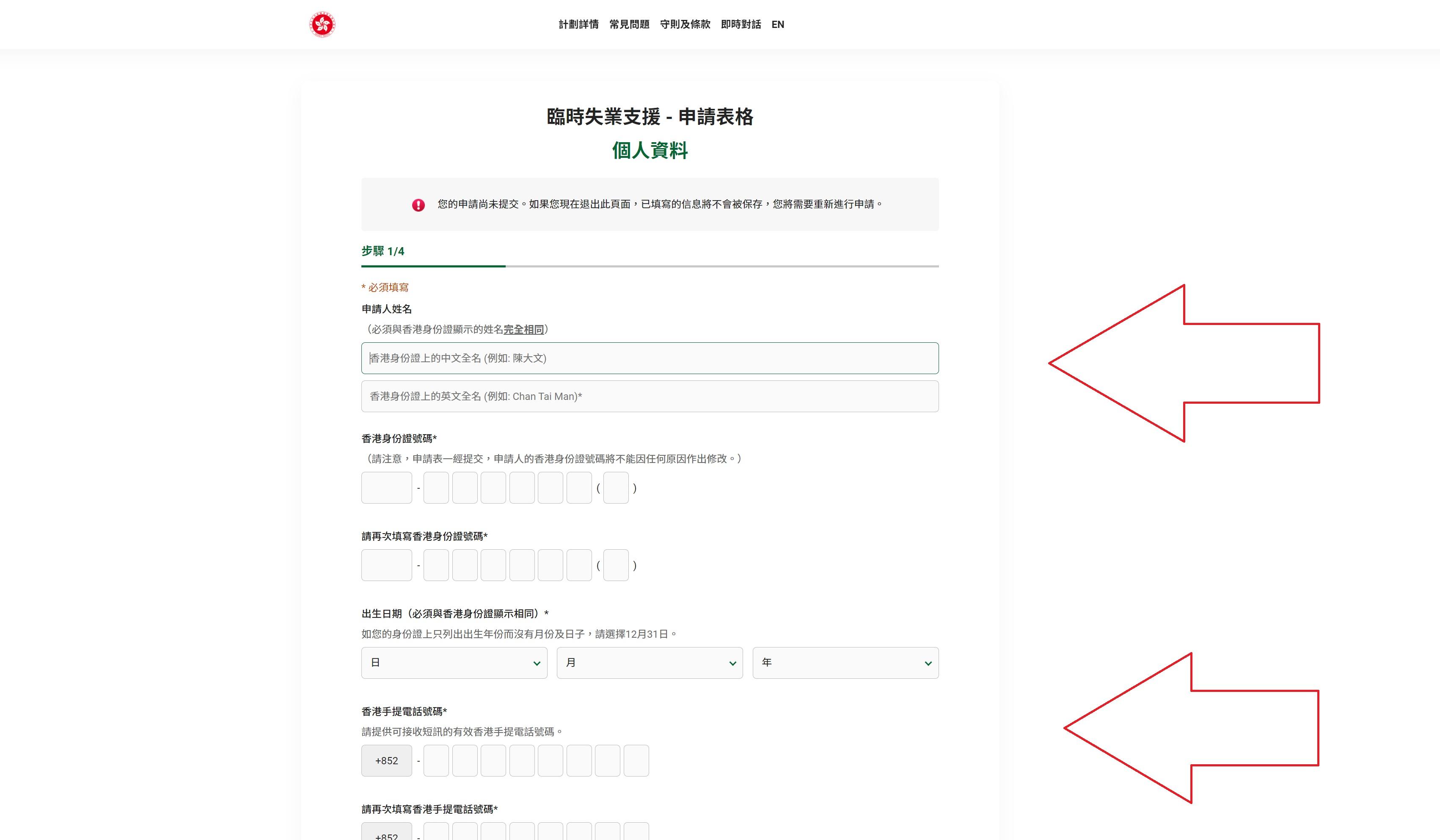Open the 月 month dropdown
Image resolution: width=1440 pixels, height=840 pixels.
(x=649, y=663)
